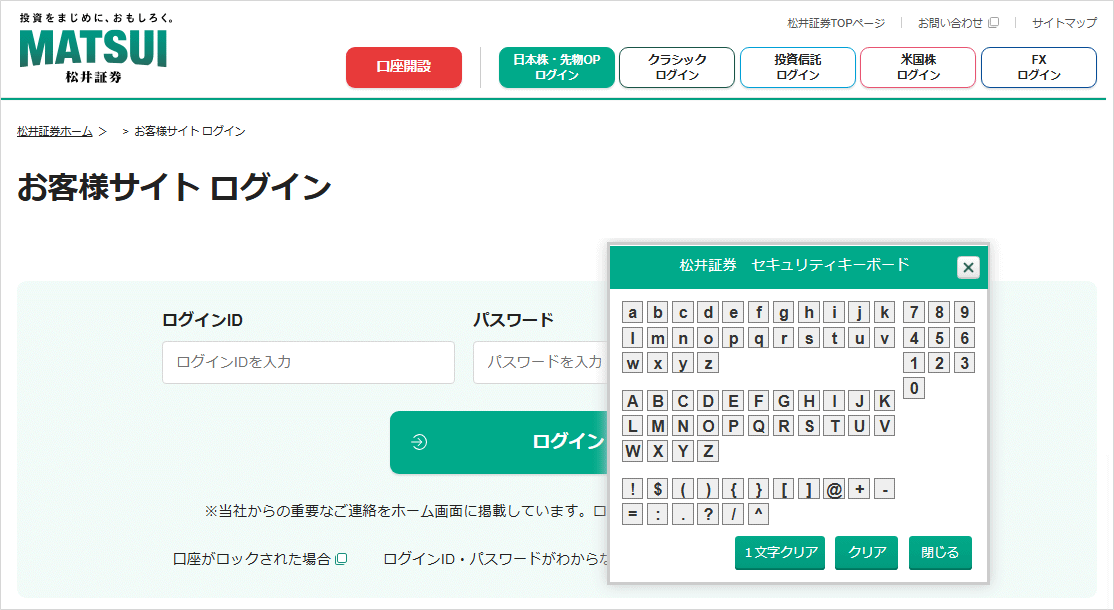Screen dimensions: 1114x610
Task: Tap opening parenthesis key
Action: tap(683, 489)
